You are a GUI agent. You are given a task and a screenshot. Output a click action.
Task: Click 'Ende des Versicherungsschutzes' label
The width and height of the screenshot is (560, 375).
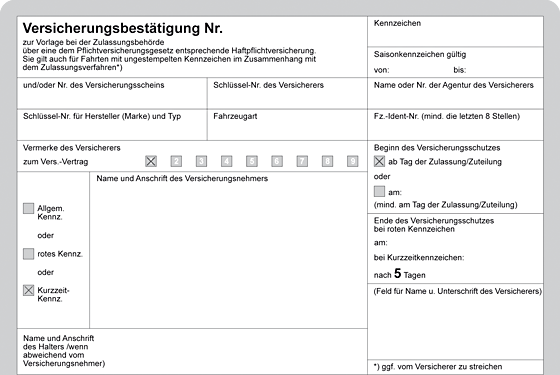click(x=434, y=220)
